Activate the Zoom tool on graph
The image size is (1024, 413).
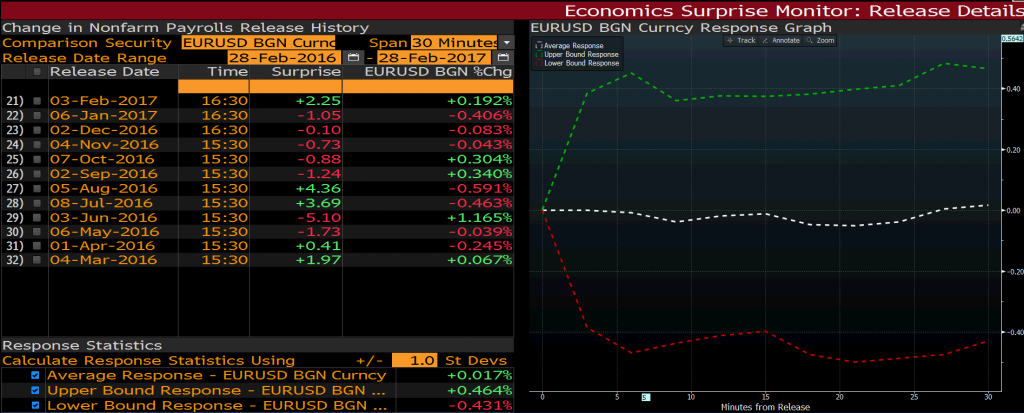pos(820,41)
